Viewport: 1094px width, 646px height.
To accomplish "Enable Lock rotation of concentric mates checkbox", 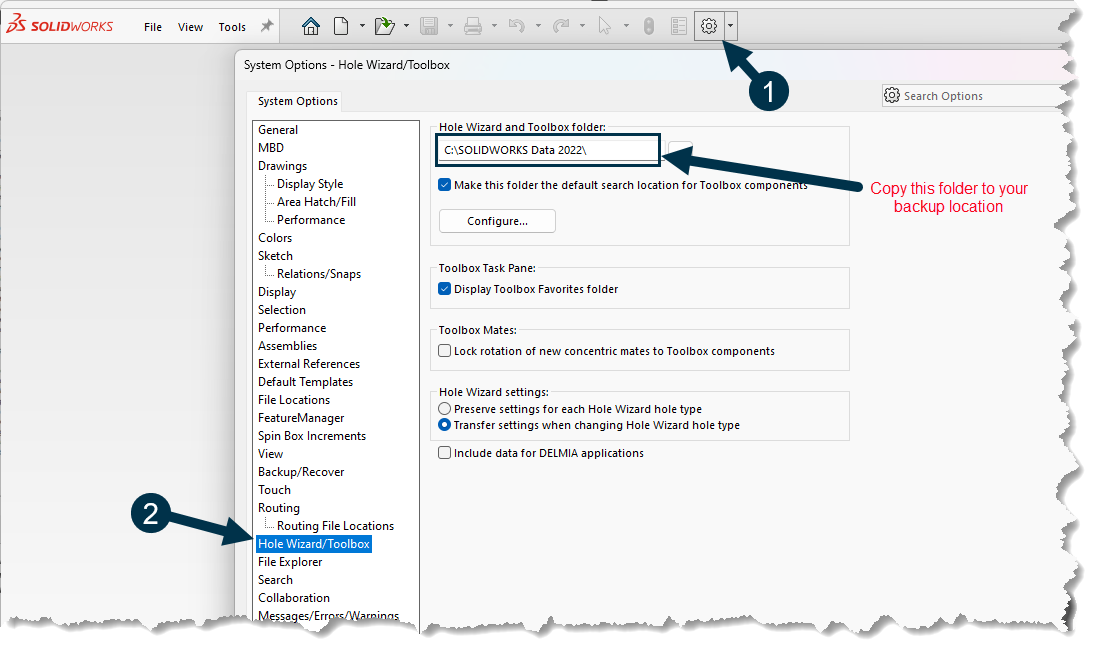I will pos(444,351).
